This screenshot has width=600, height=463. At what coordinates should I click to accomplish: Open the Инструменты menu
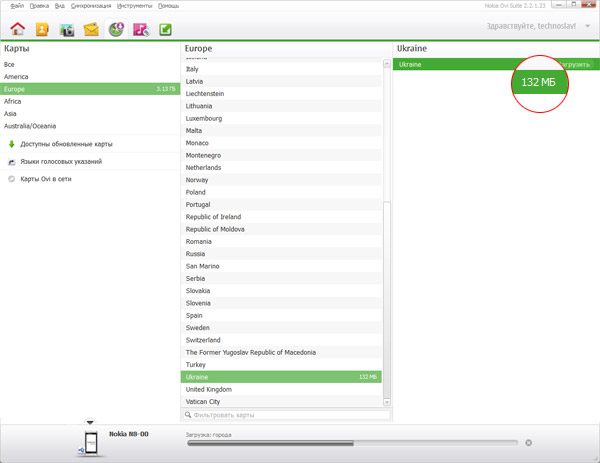point(135,6)
